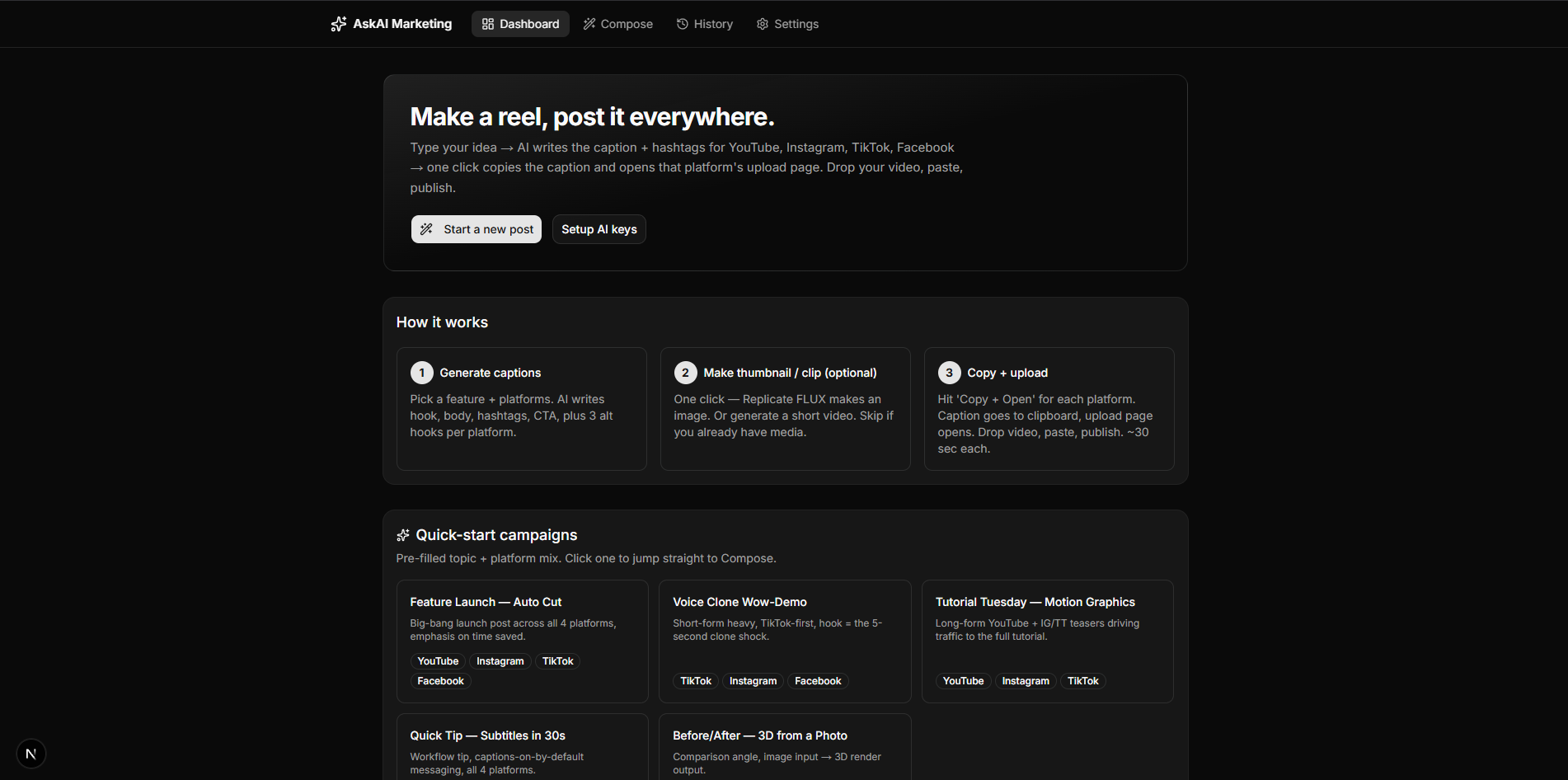1568x780 pixels.
Task: Click the step 2 number badge
Action: click(x=686, y=373)
